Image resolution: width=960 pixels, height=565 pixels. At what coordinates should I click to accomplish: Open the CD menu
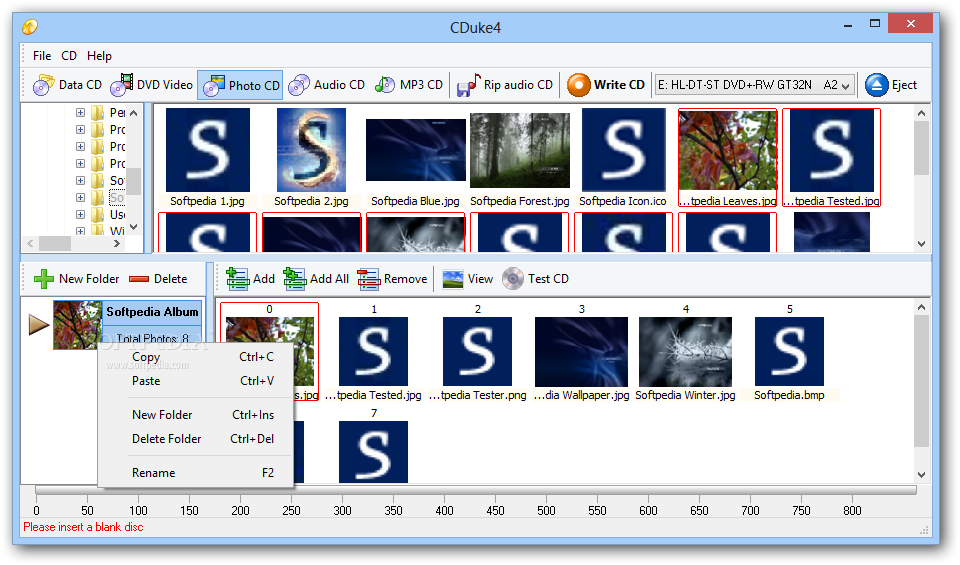click(69, 56)
